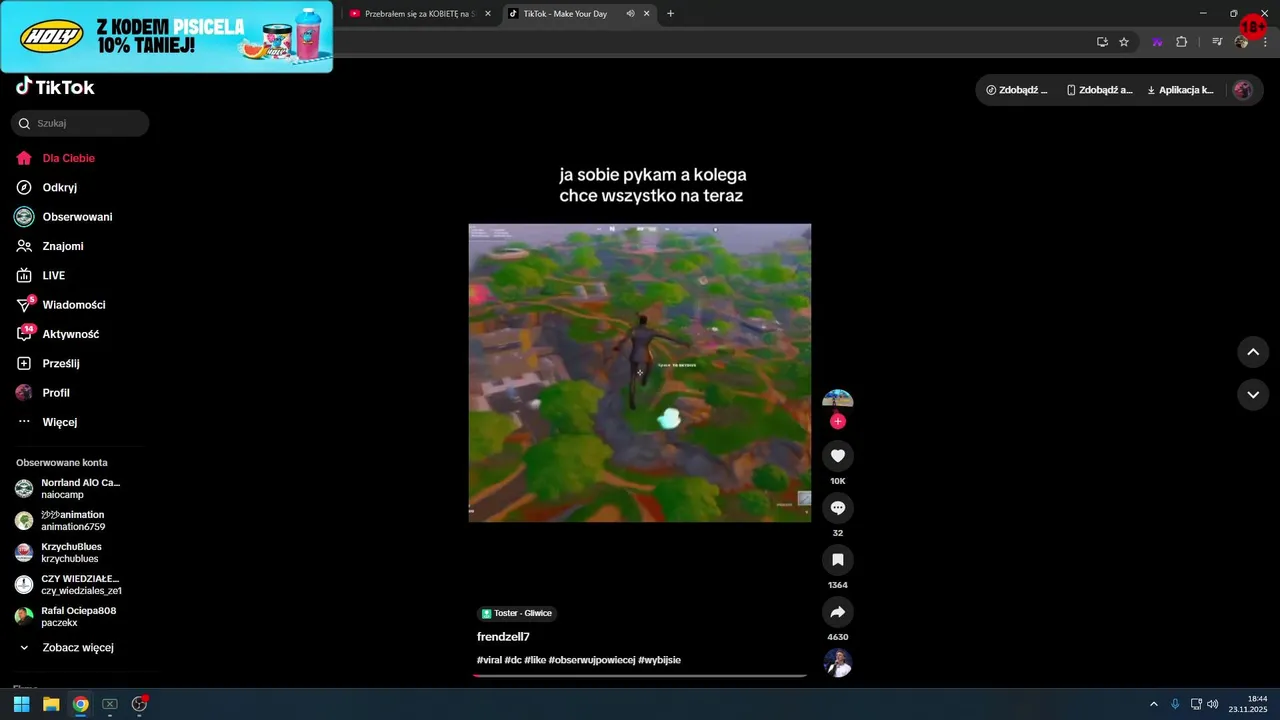This screenshot has width=1280, height=720.
Task: Open the Chrome extensions puzzle icon
Action: (1181, 42)
